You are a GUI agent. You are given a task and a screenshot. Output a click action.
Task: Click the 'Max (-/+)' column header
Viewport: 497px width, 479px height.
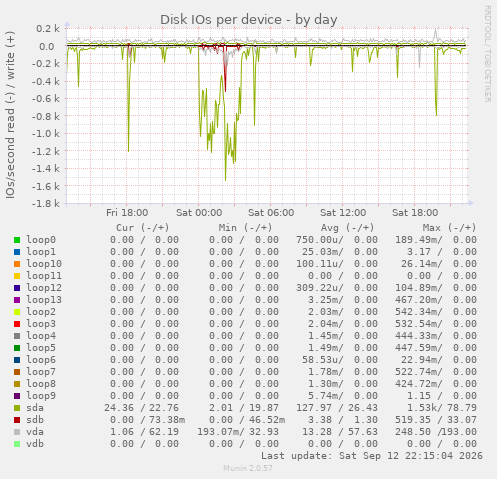pyautogui.click(x=450, y=228)
